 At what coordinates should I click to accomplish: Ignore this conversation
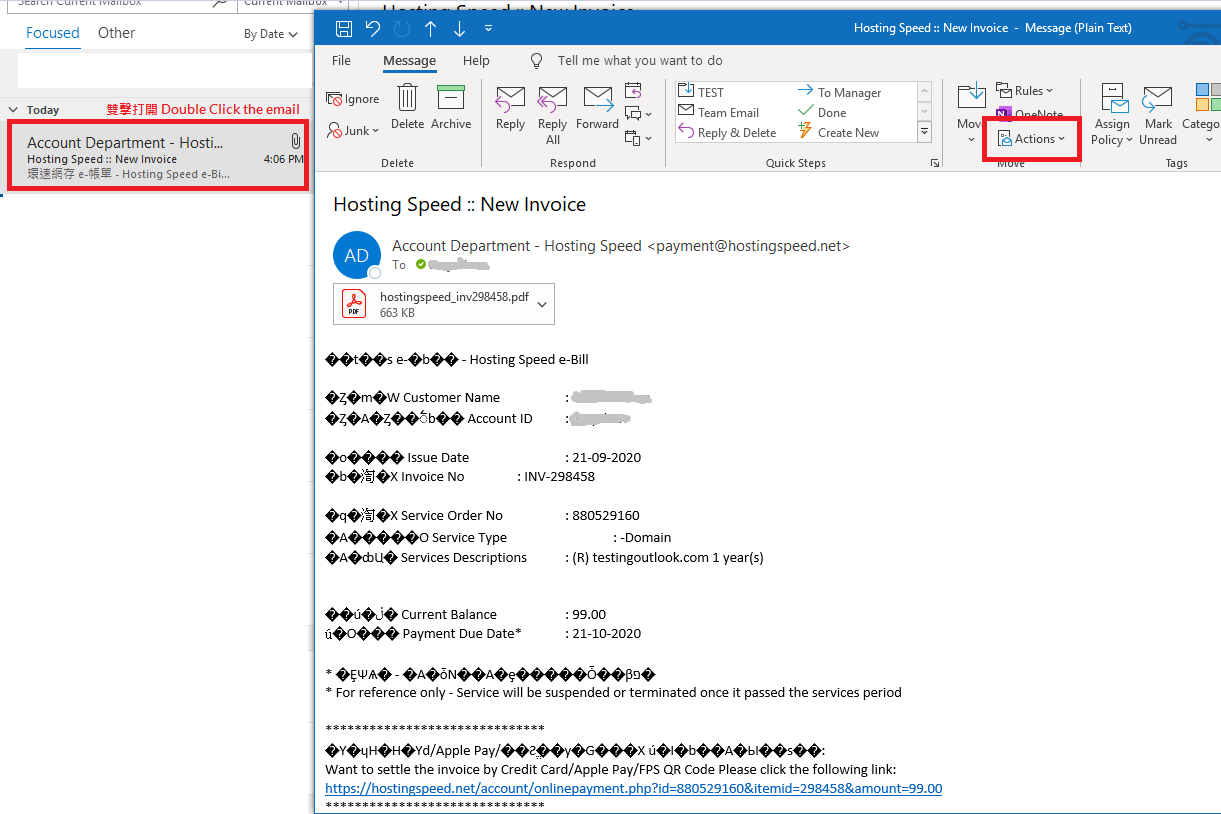[353, 99]
